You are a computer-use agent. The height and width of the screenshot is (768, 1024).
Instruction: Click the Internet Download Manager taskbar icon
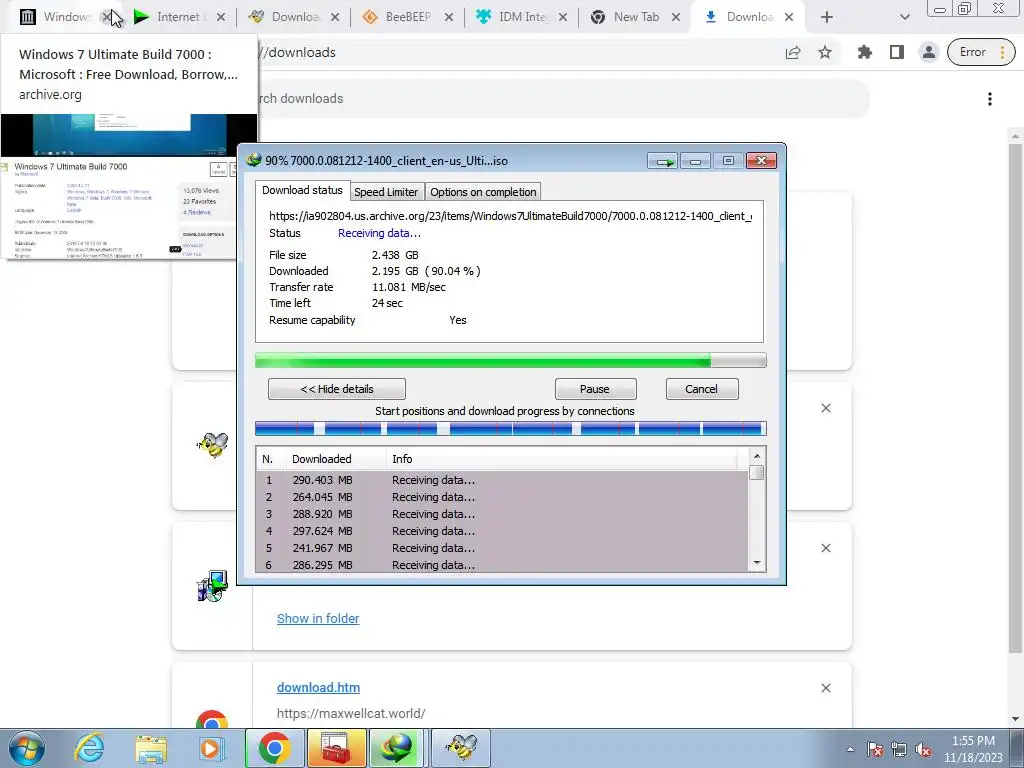click(x=398, y=748)
